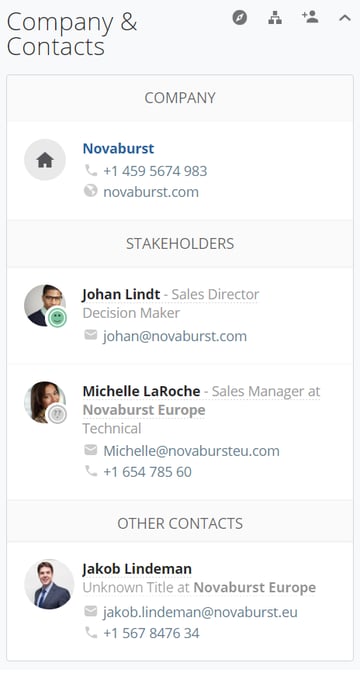Open Johan Lindt's contact name
Screen dimensions: 360x673
coord(121,294)
